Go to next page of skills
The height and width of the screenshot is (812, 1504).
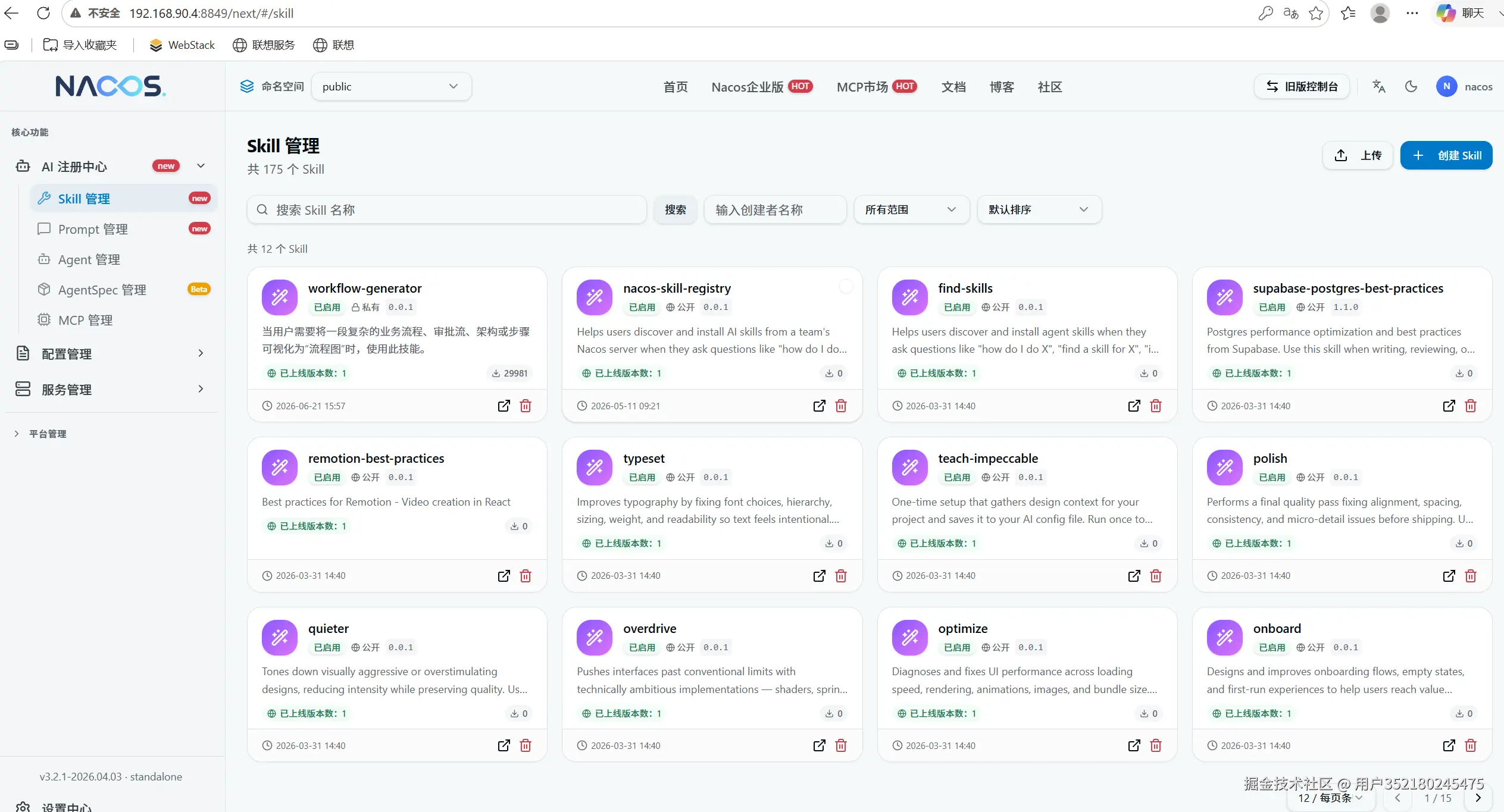point(1478,798)
